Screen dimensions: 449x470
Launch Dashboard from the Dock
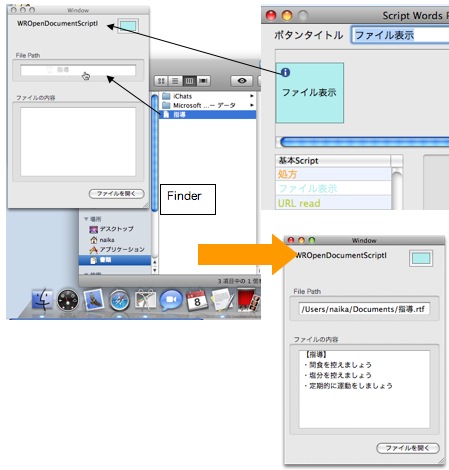click(68, 300)
